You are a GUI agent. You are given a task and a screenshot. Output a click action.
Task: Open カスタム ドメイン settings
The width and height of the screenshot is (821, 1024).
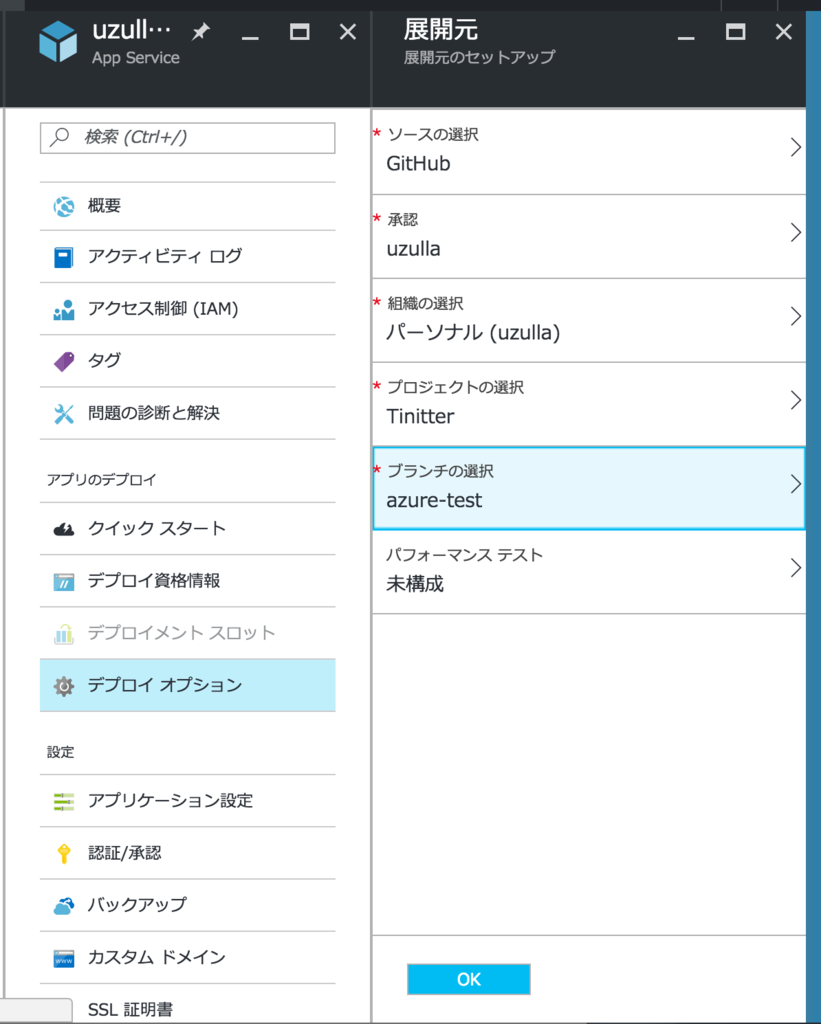click(187, 958)
